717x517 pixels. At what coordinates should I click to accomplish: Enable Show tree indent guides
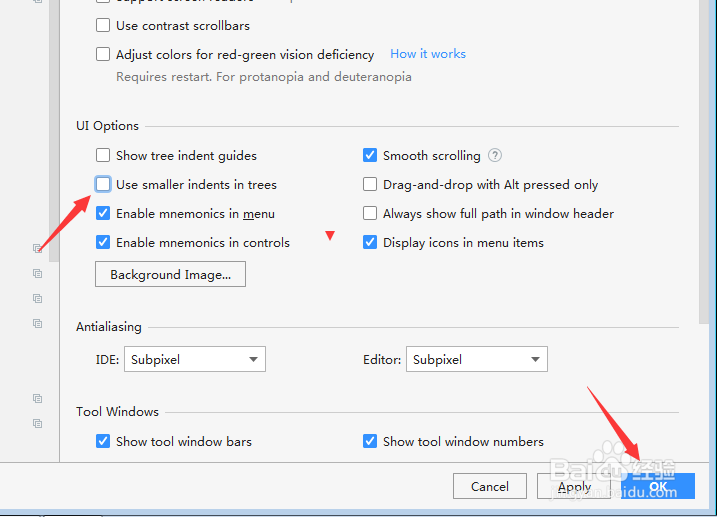coord(103,155)
